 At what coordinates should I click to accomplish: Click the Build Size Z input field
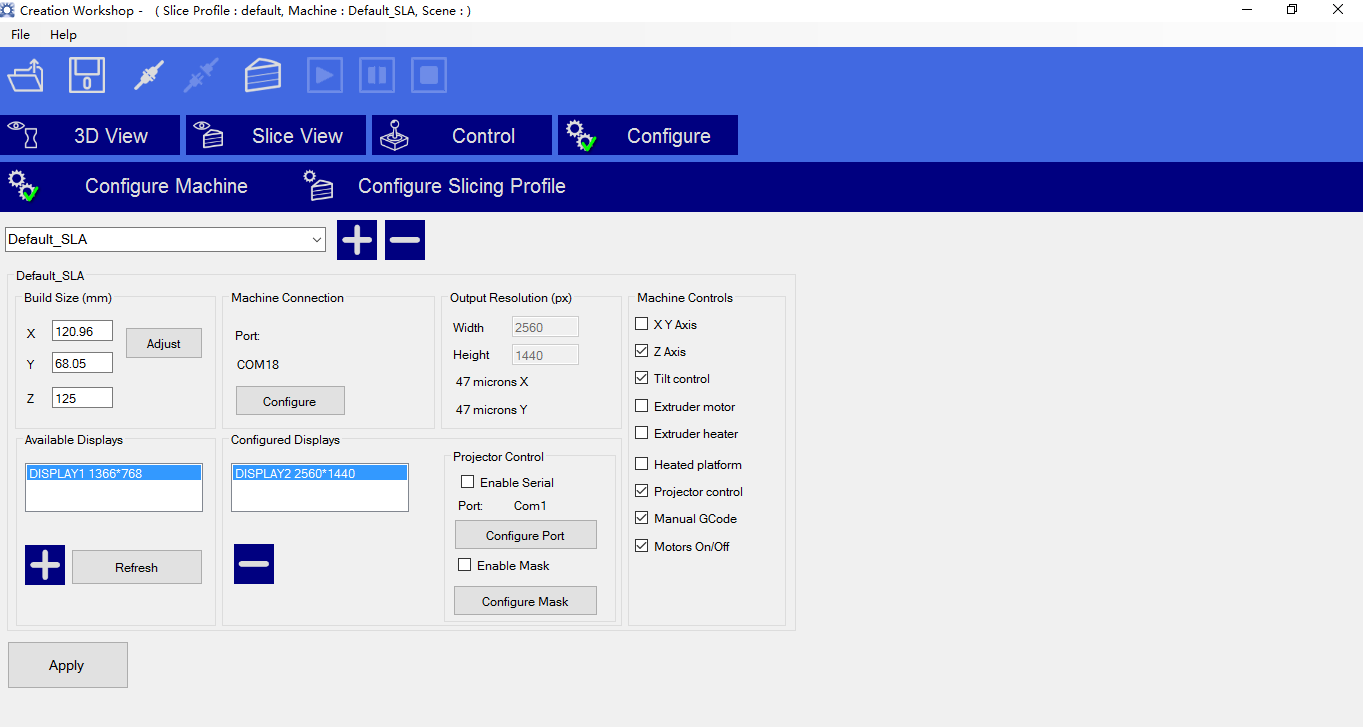[82, 398]
